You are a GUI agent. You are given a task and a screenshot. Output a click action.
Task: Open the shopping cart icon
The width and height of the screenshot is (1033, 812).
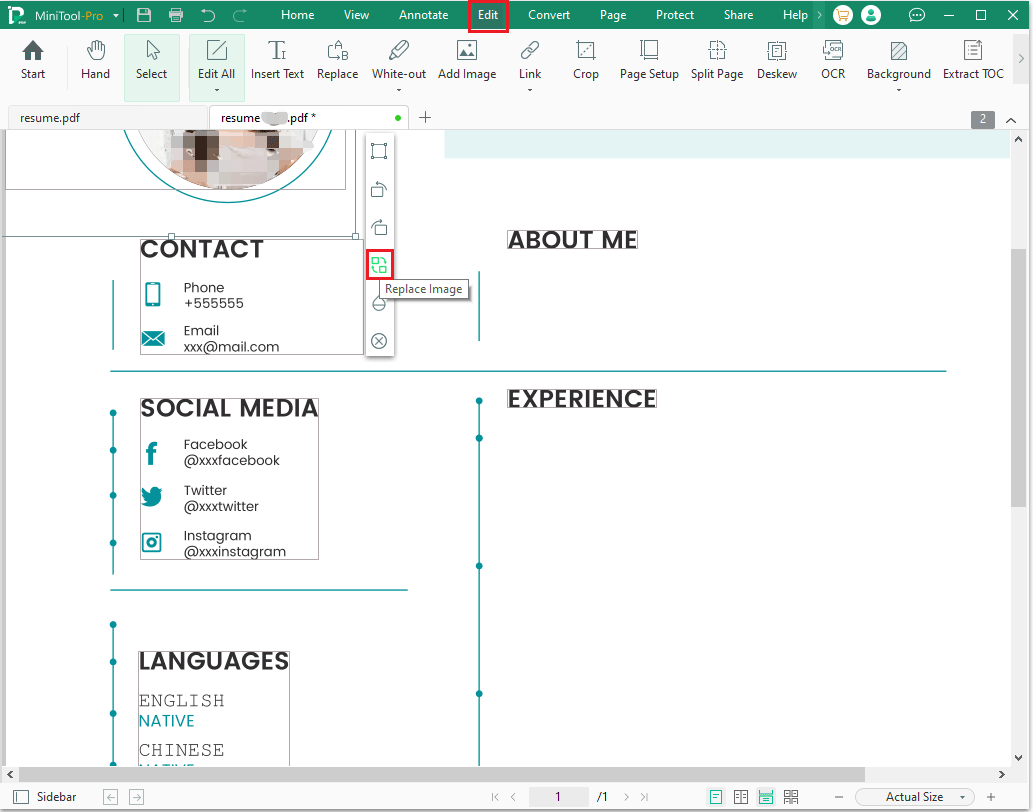pos(843,15)
